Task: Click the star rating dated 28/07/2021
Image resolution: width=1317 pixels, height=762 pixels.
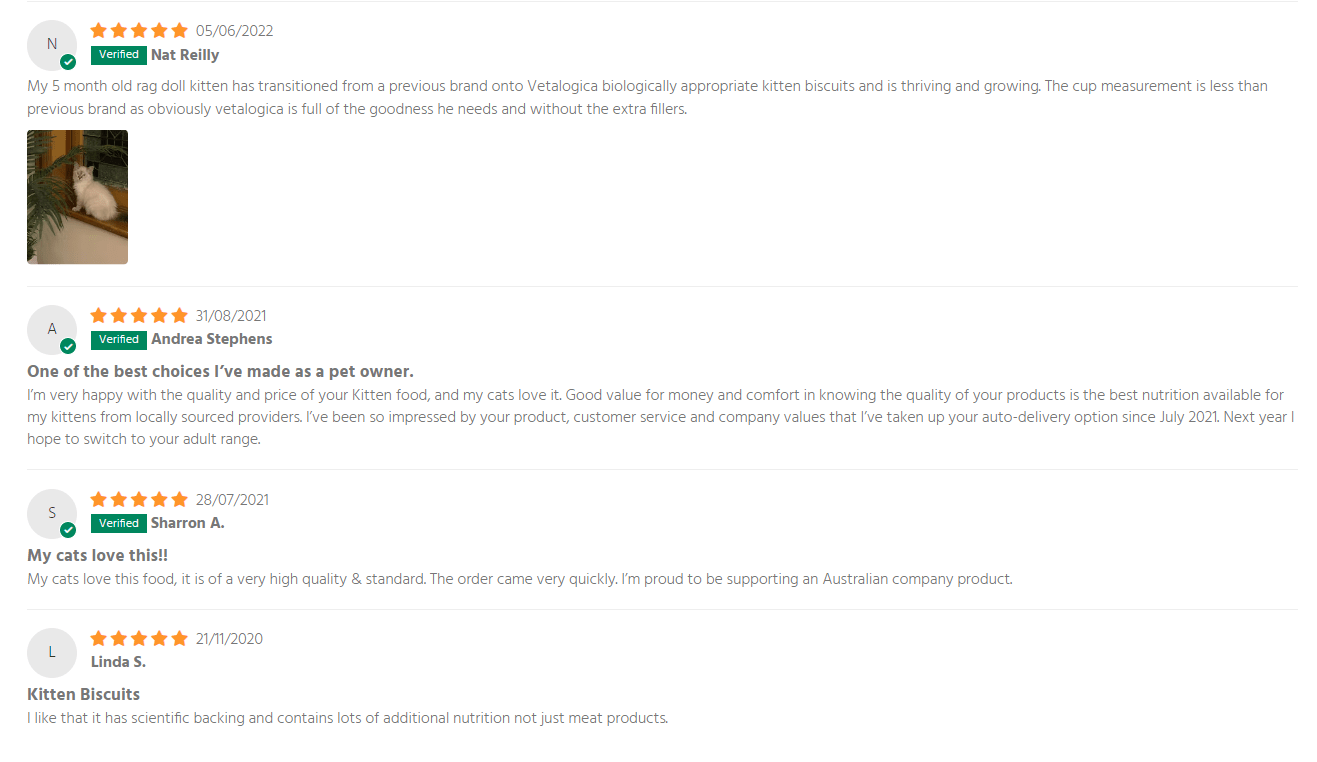Action: click(139, 500)
